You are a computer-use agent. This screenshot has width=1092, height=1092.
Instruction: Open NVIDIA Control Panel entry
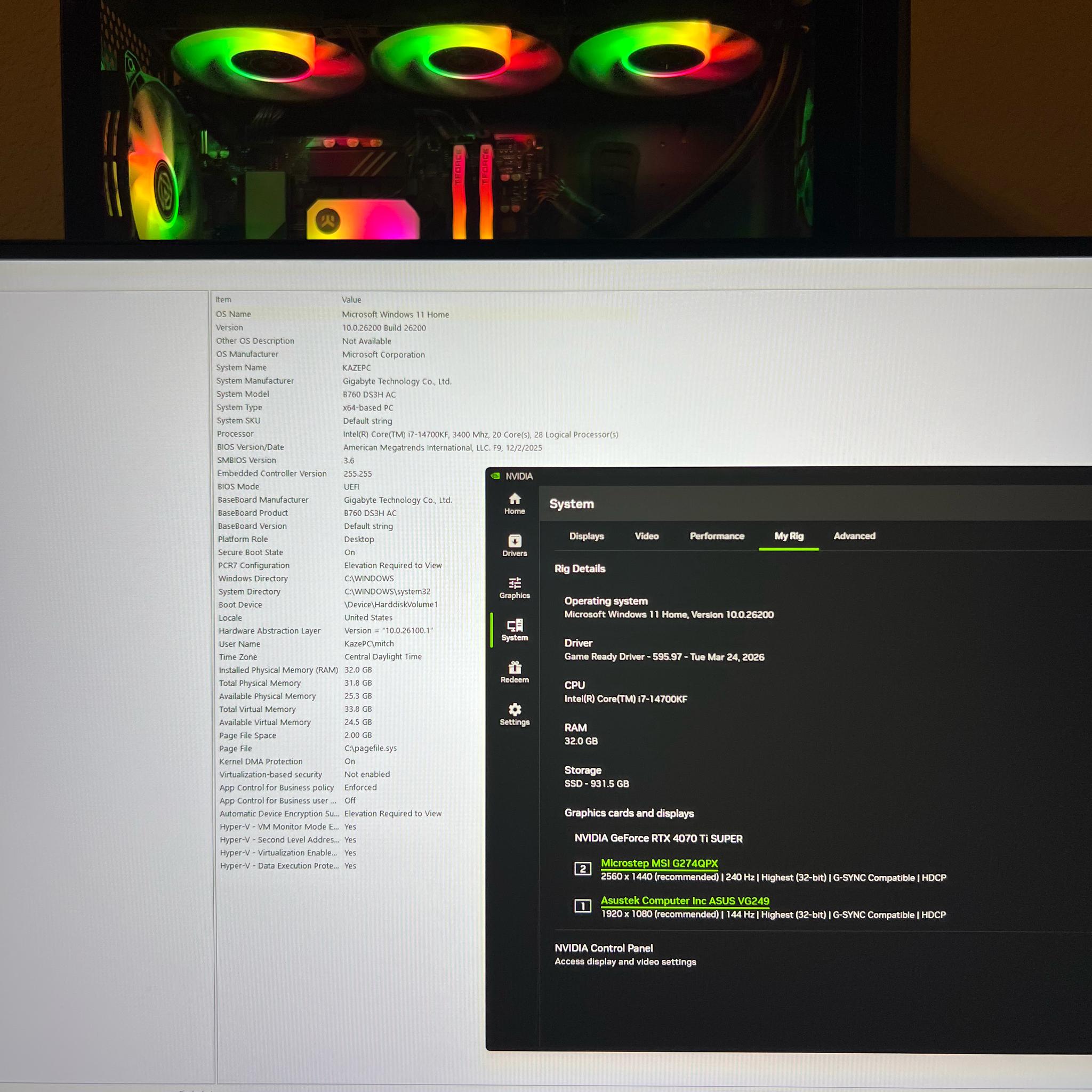click(x=604, y=948)
